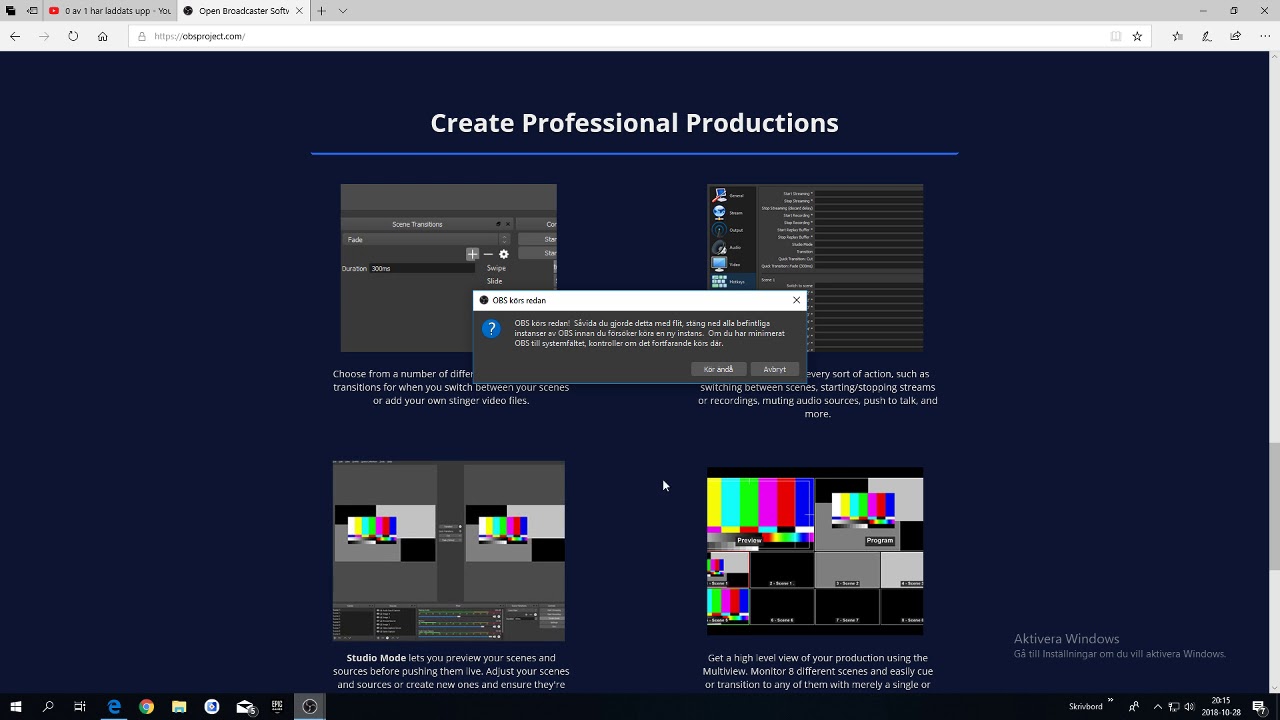Show hidden system tray icons
Screen dimensions: 1280x720
pos(1158,707)
